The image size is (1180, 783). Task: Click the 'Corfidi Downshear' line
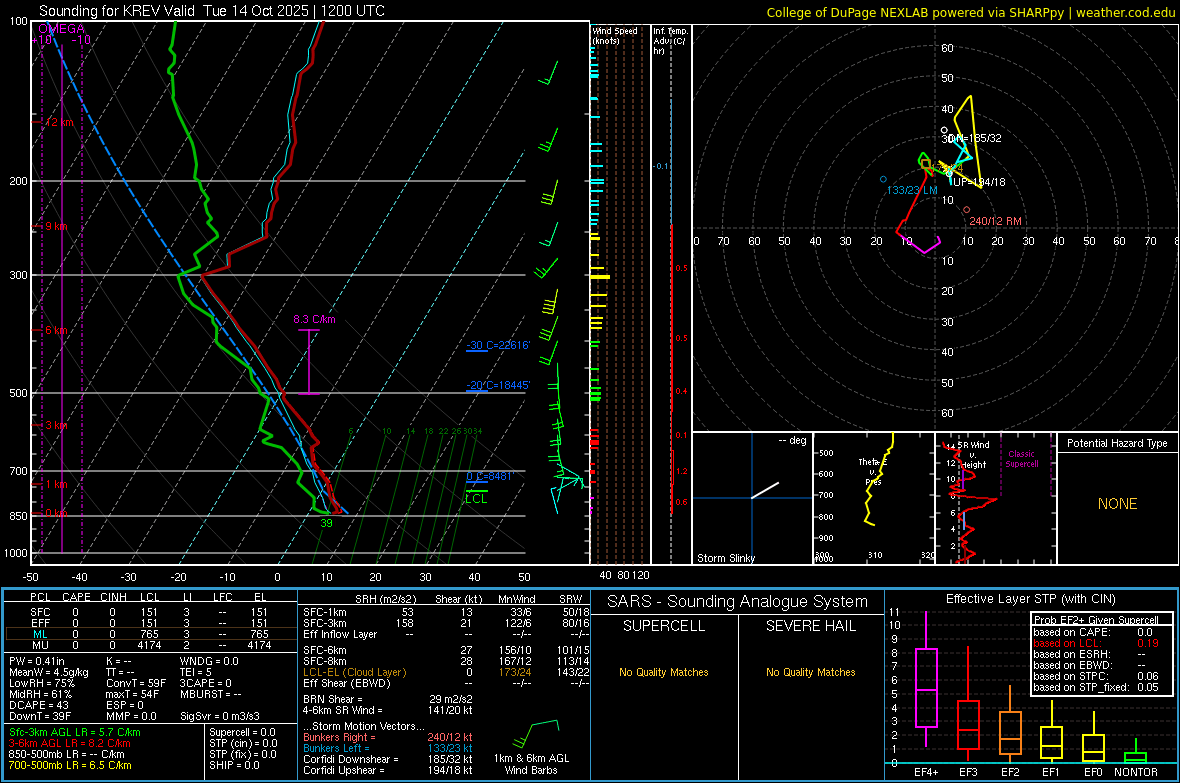pyautogui.click(x=388, y=759)
